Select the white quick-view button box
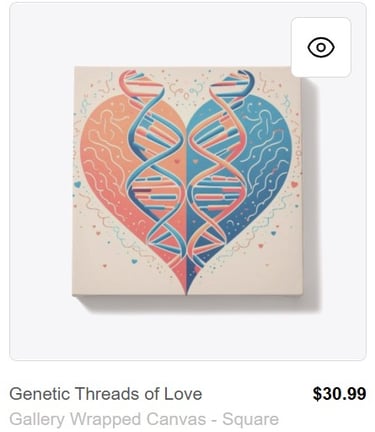The height and width of the screenshot is (432, 375). pyautogui.click(x=321, y=47)
